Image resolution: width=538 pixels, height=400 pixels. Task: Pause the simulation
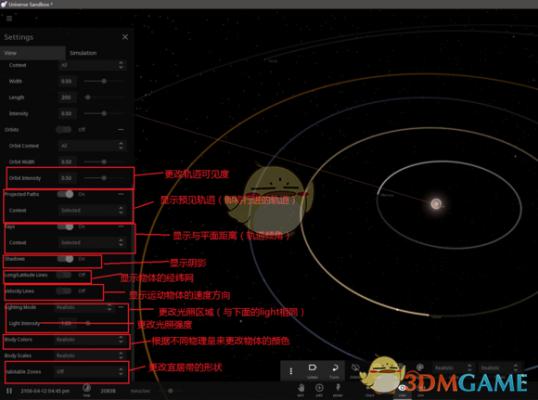coord(9,391)
